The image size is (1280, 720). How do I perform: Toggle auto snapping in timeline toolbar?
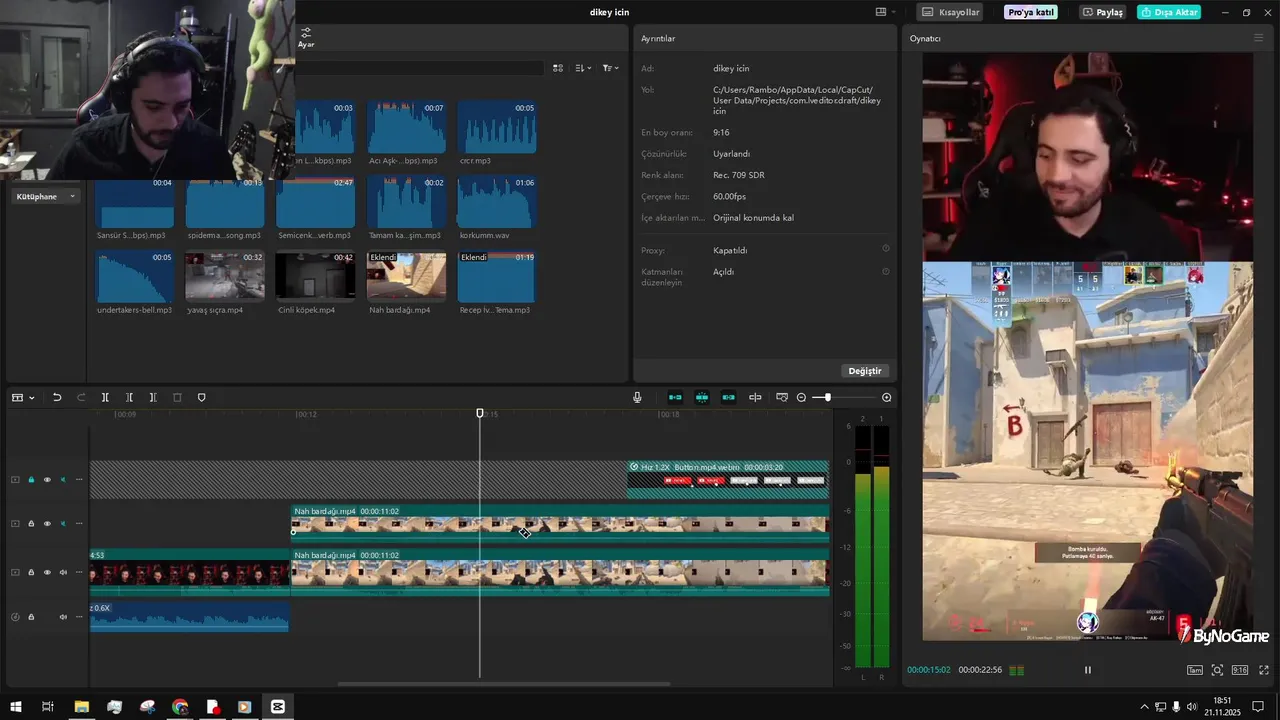702,398
